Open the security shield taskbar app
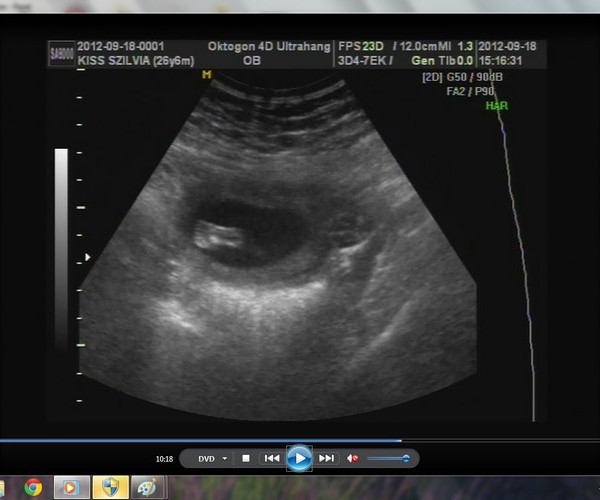600x500 pixels. [108, 487]
